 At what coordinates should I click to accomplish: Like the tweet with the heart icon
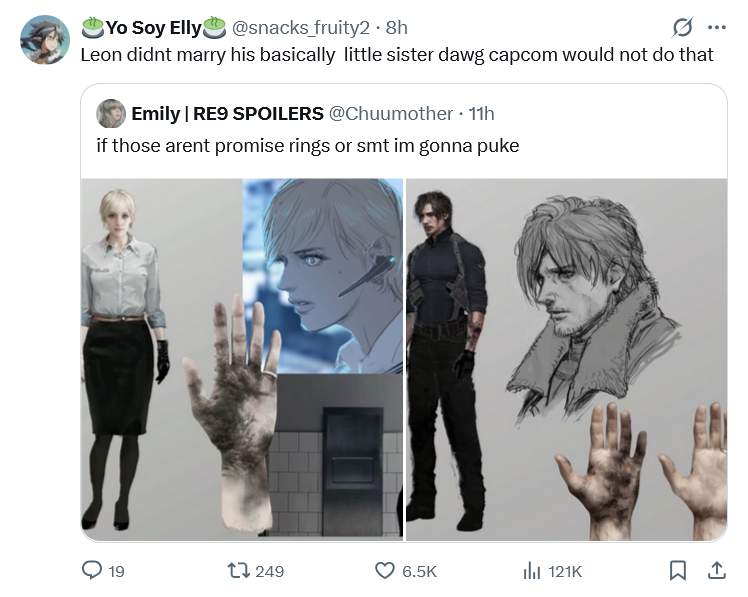point(385,570)
